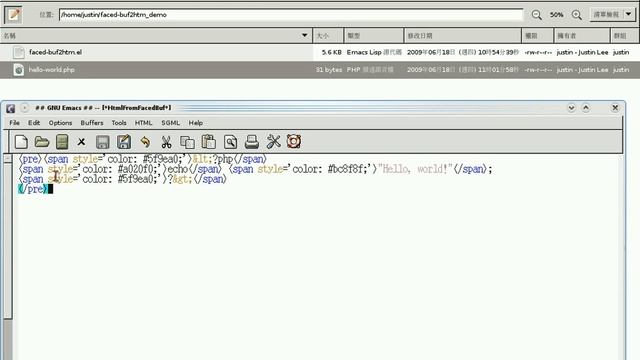640x360 pixels.
Task: Paste using the clipboard icon
Action: (x=209, y=142)
